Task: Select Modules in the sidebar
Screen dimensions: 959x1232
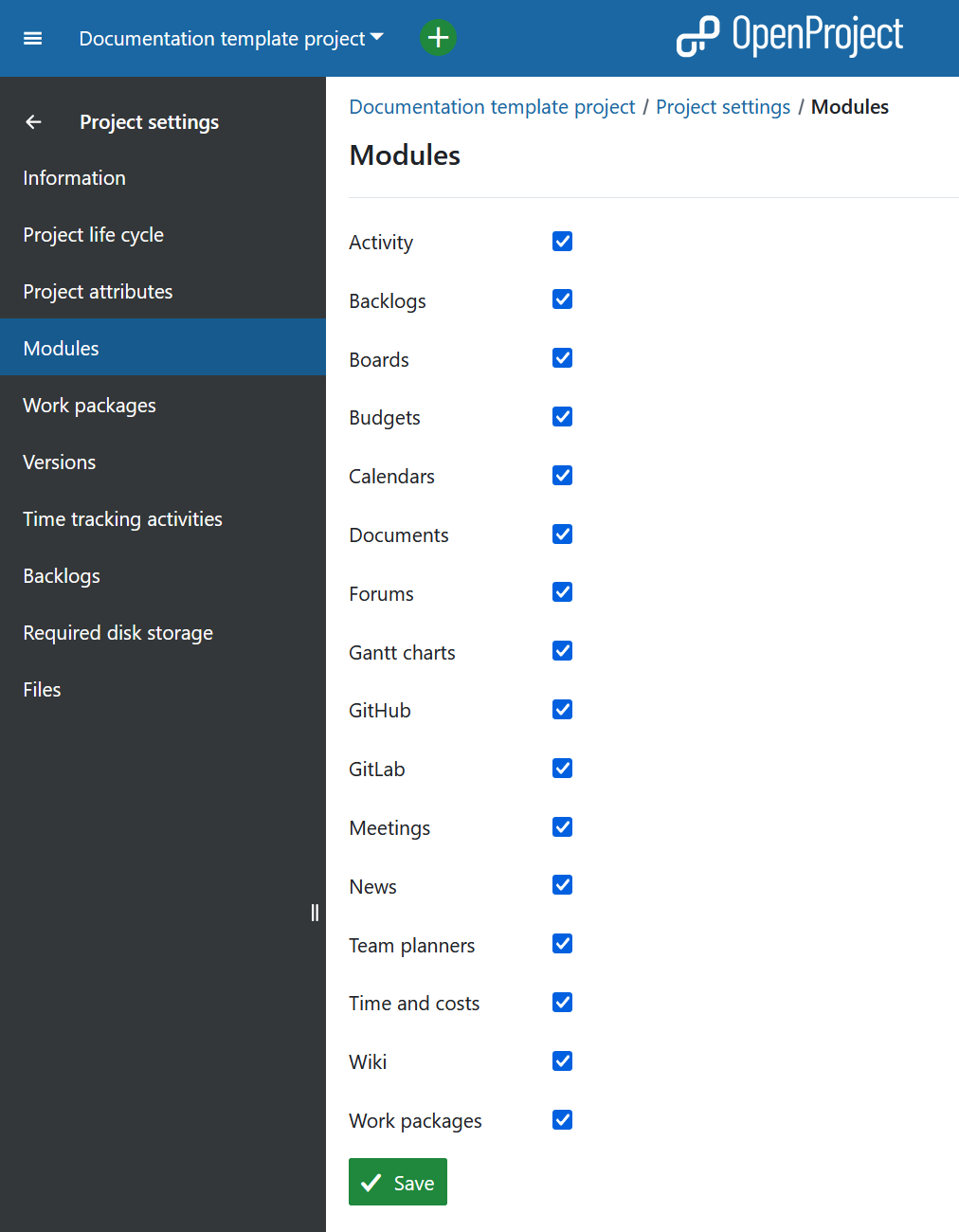Action: 163,347
